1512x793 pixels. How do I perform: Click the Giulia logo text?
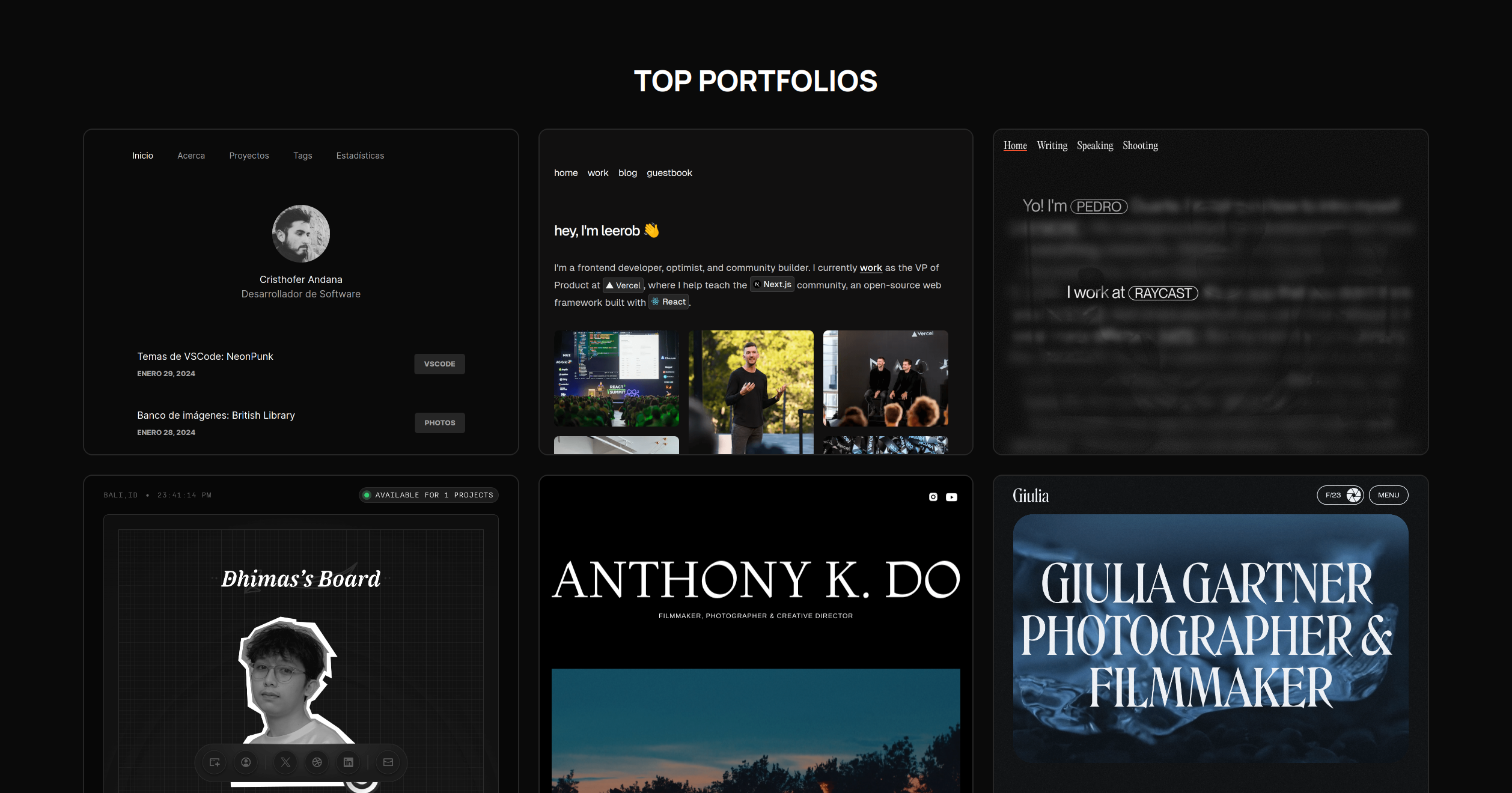[x=1031, y=496]
